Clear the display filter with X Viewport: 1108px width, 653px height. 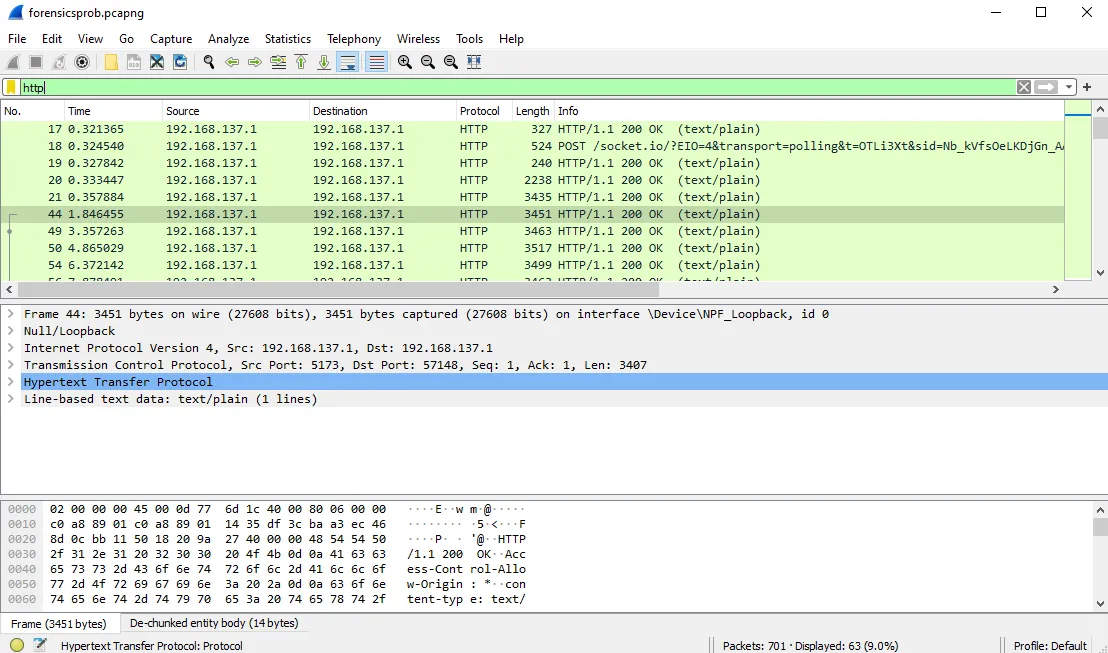[x=1024, y=87]
